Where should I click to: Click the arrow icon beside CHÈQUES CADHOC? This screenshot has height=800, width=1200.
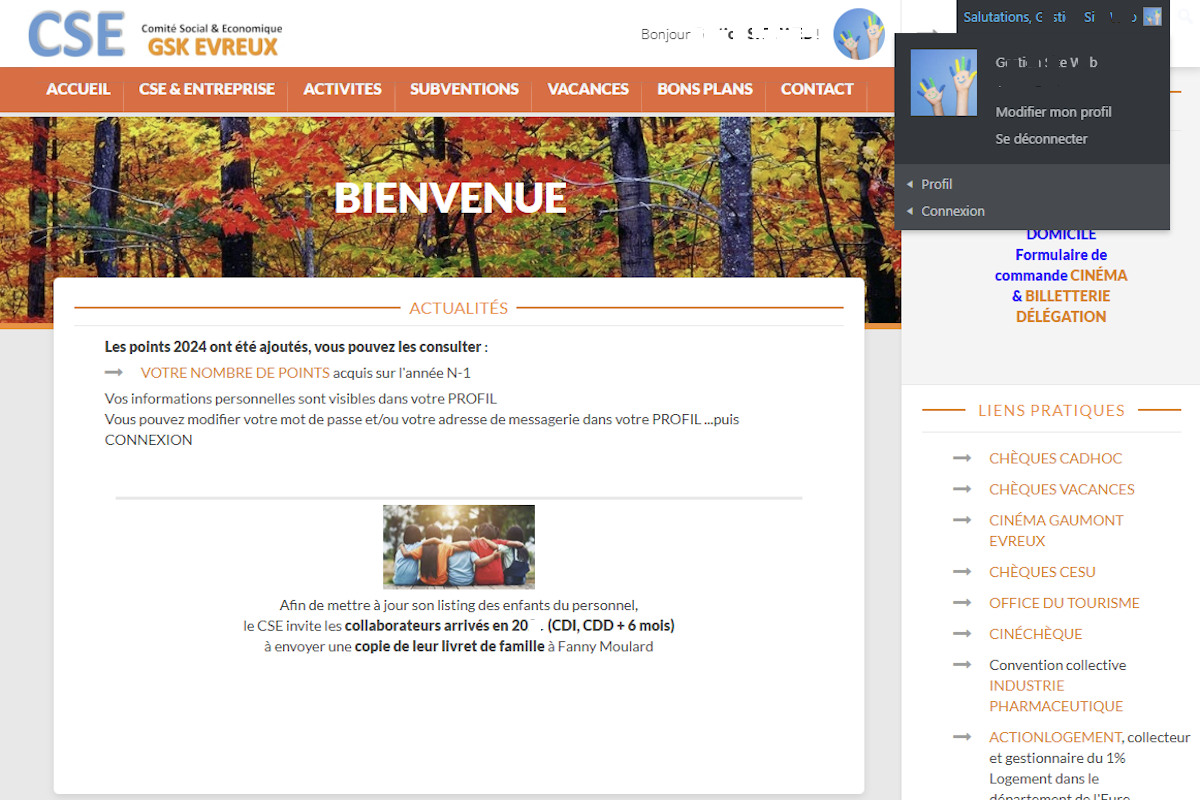point(962,458)
